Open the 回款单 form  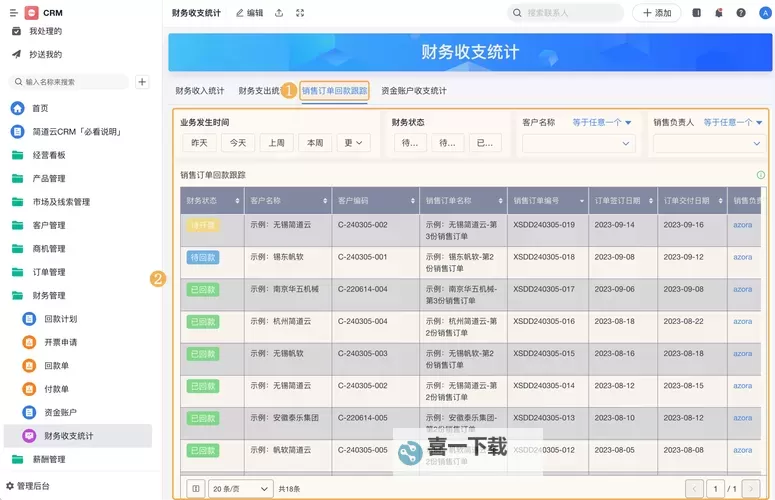point(56,366)
